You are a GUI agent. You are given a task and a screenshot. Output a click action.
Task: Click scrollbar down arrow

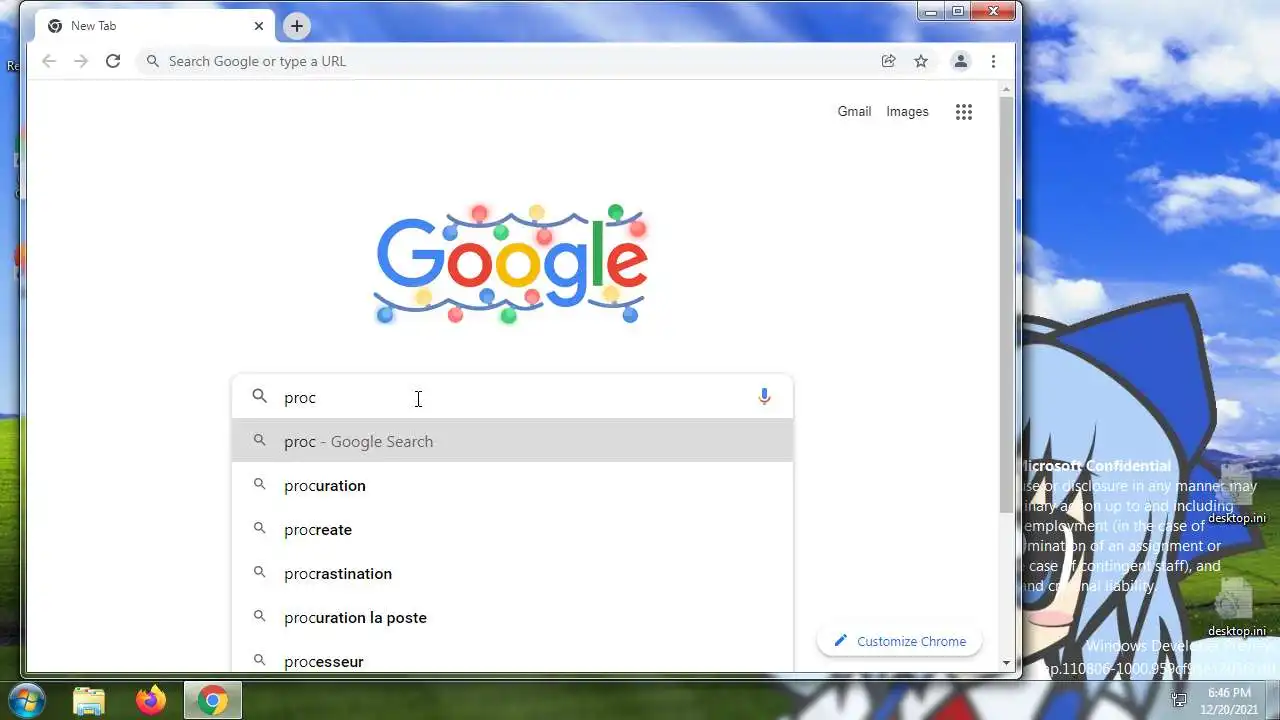point(1007,663)
